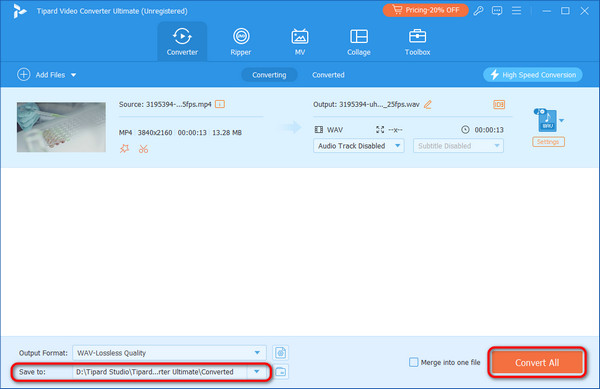Rename output file with pencil icon
This screenshot has height=389, width=600.
point(428,104)
